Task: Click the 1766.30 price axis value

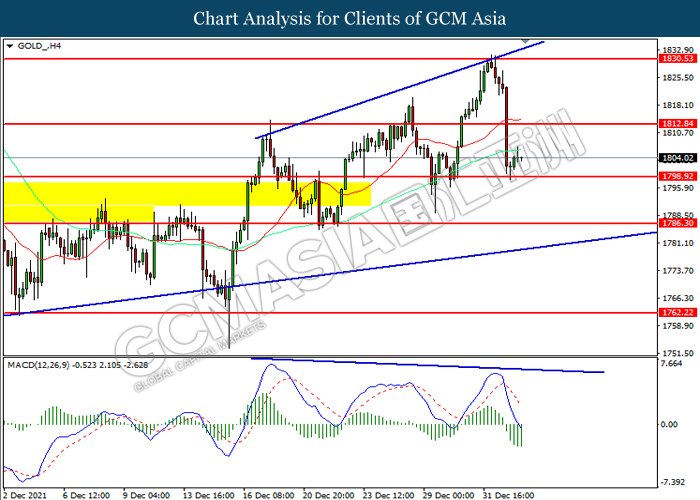Action: (x=678, y=298)
